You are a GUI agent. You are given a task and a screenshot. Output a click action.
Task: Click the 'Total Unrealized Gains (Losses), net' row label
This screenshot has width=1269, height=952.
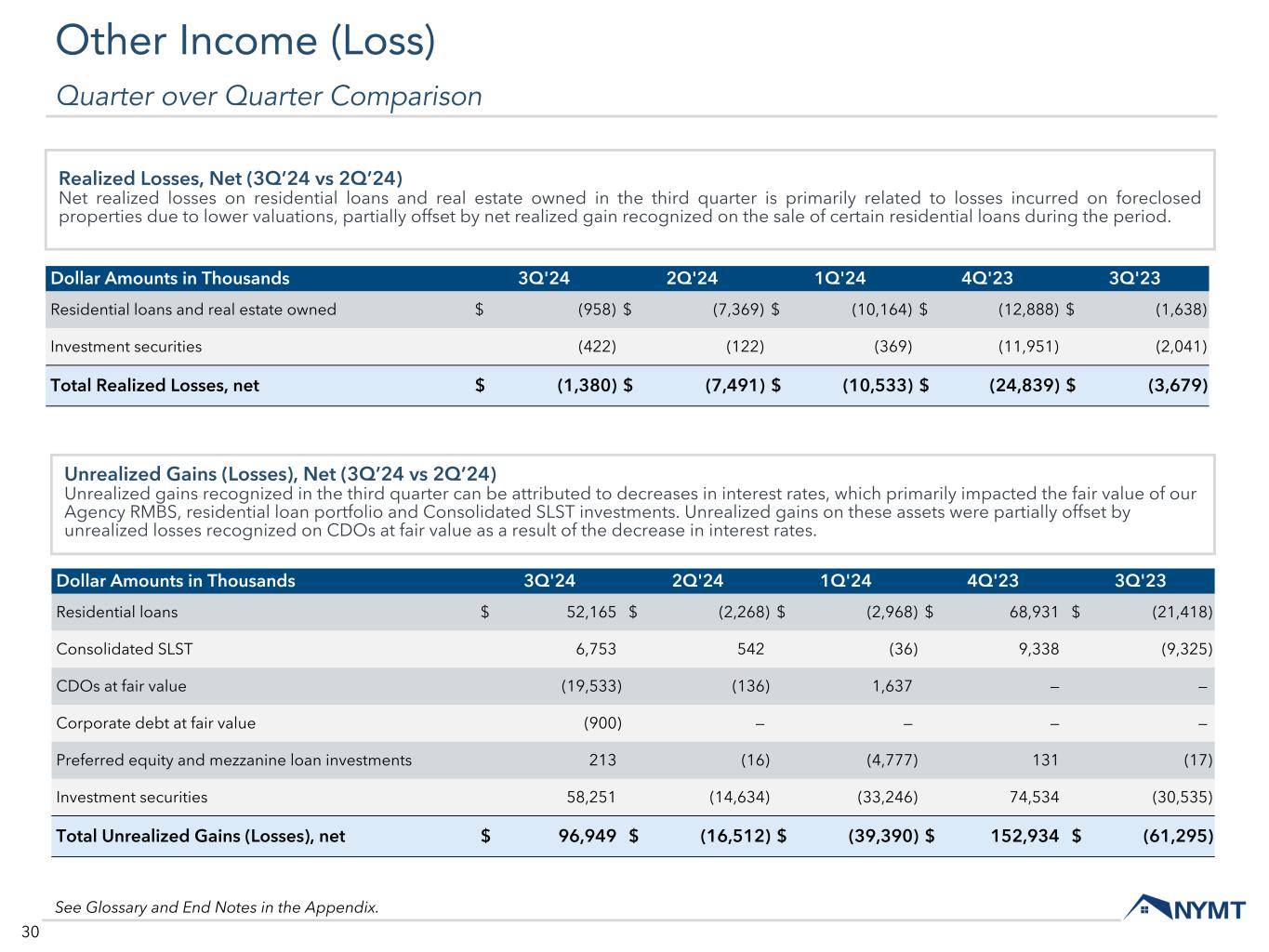point(200,836)
